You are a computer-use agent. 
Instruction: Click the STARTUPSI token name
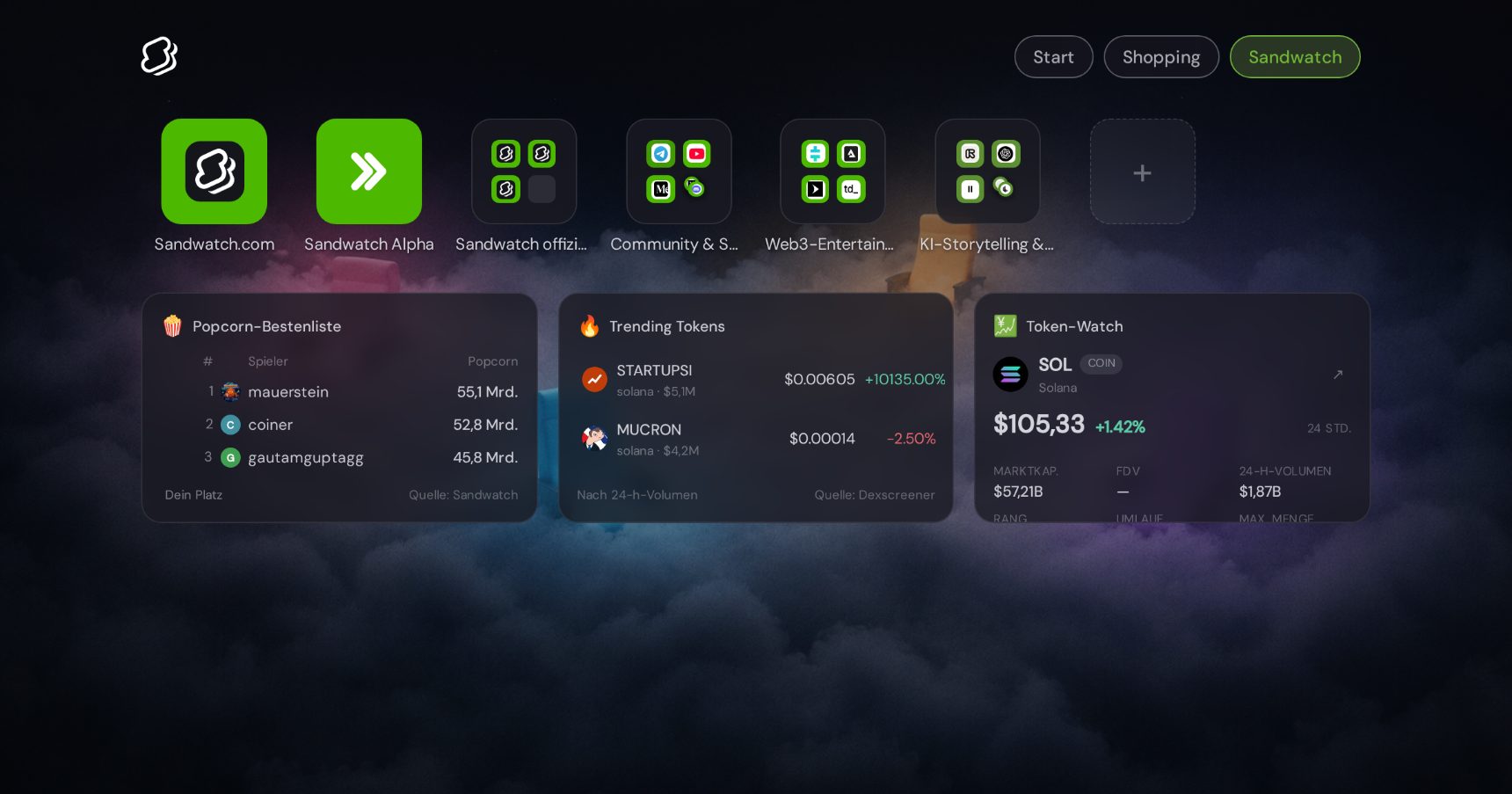(x=654, y=370)
